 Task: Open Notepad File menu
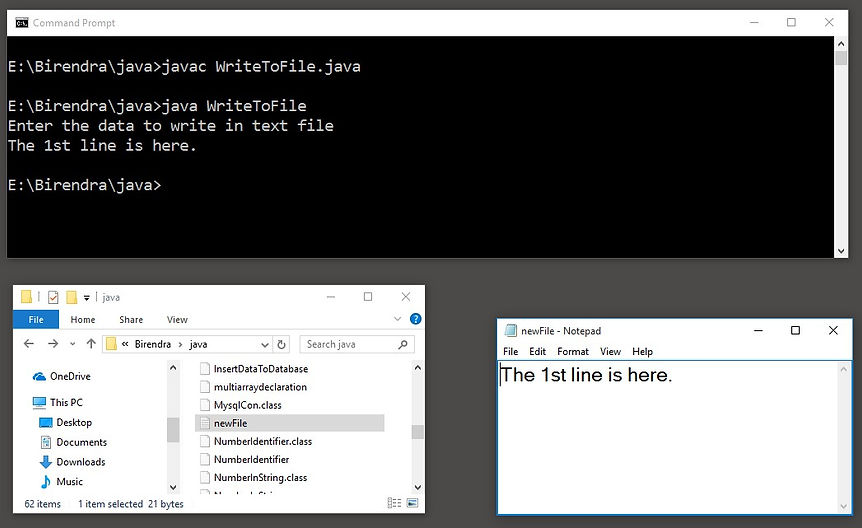[510, 351]
